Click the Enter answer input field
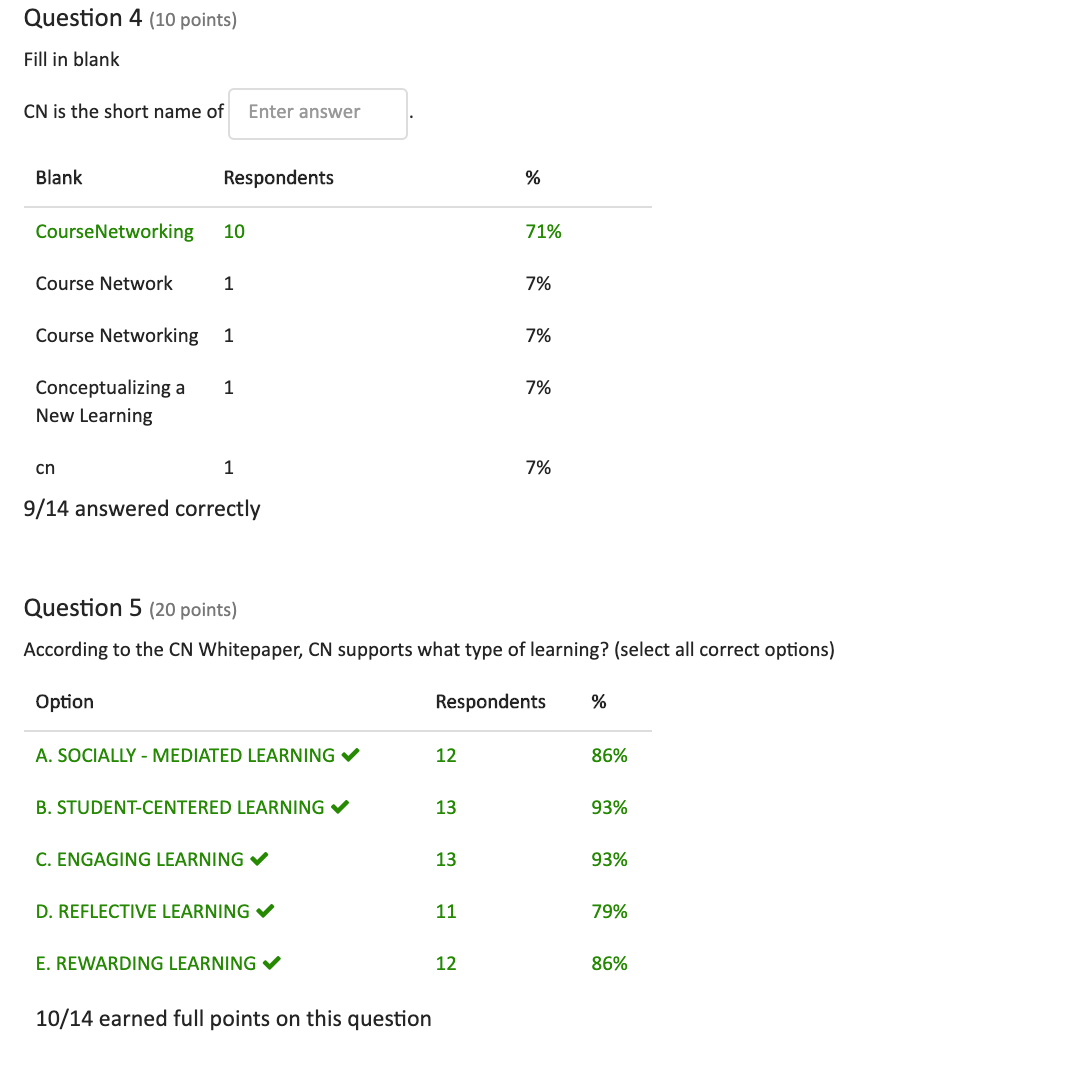The image size is (1090, 1068). (318, 113)
